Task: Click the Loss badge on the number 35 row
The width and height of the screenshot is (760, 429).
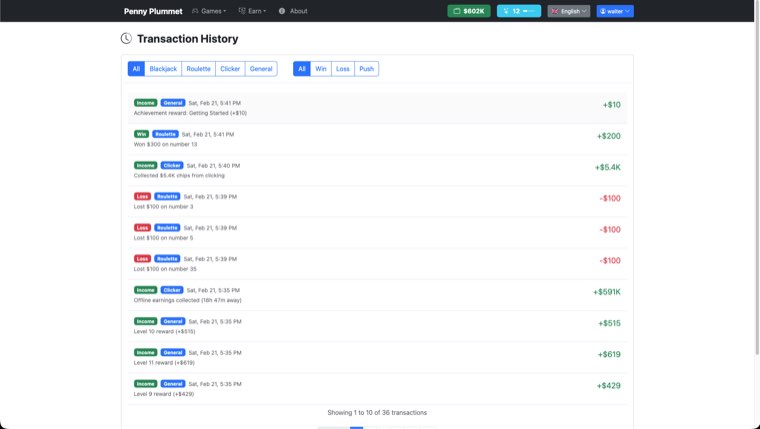Action: [142, 259]
